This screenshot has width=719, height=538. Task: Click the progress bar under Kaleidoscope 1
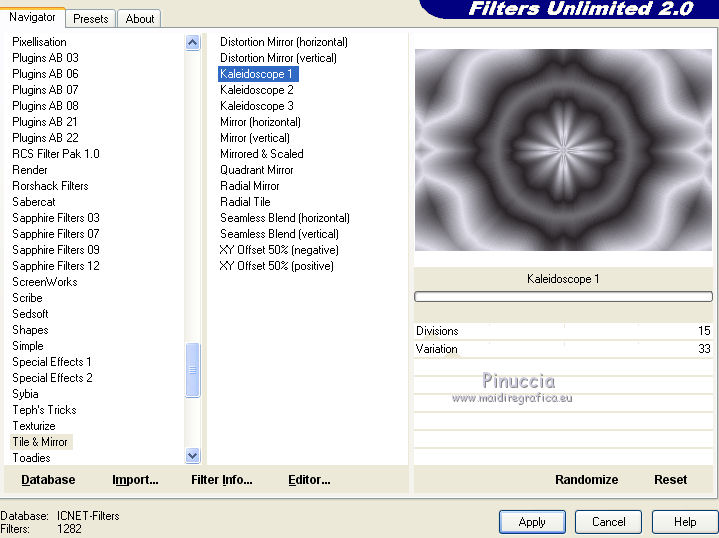[563, 297]
